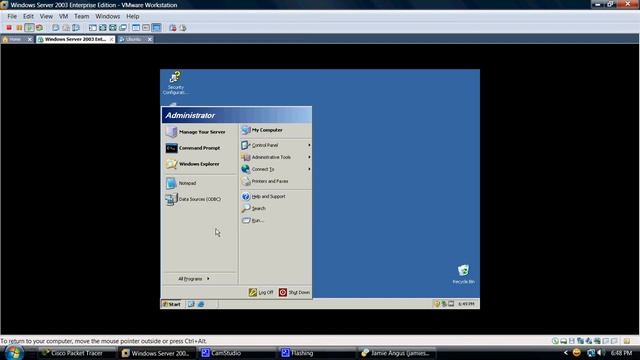Screen dimensions: 640x360
Task: Toggle the sidebar toolbar icon
Action: pyautogui.click(x=93, y=28)
